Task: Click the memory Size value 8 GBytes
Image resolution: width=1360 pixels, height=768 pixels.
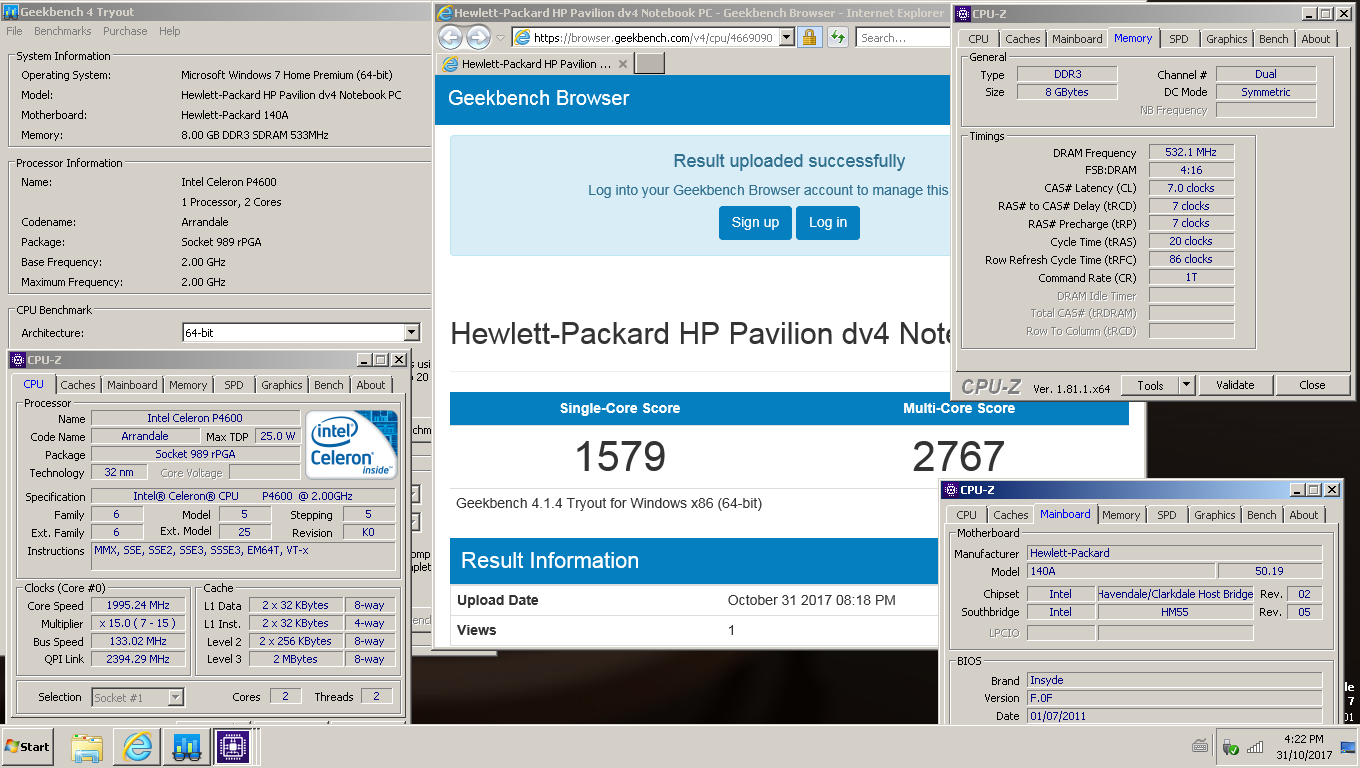Action: tap(1067, 92)
